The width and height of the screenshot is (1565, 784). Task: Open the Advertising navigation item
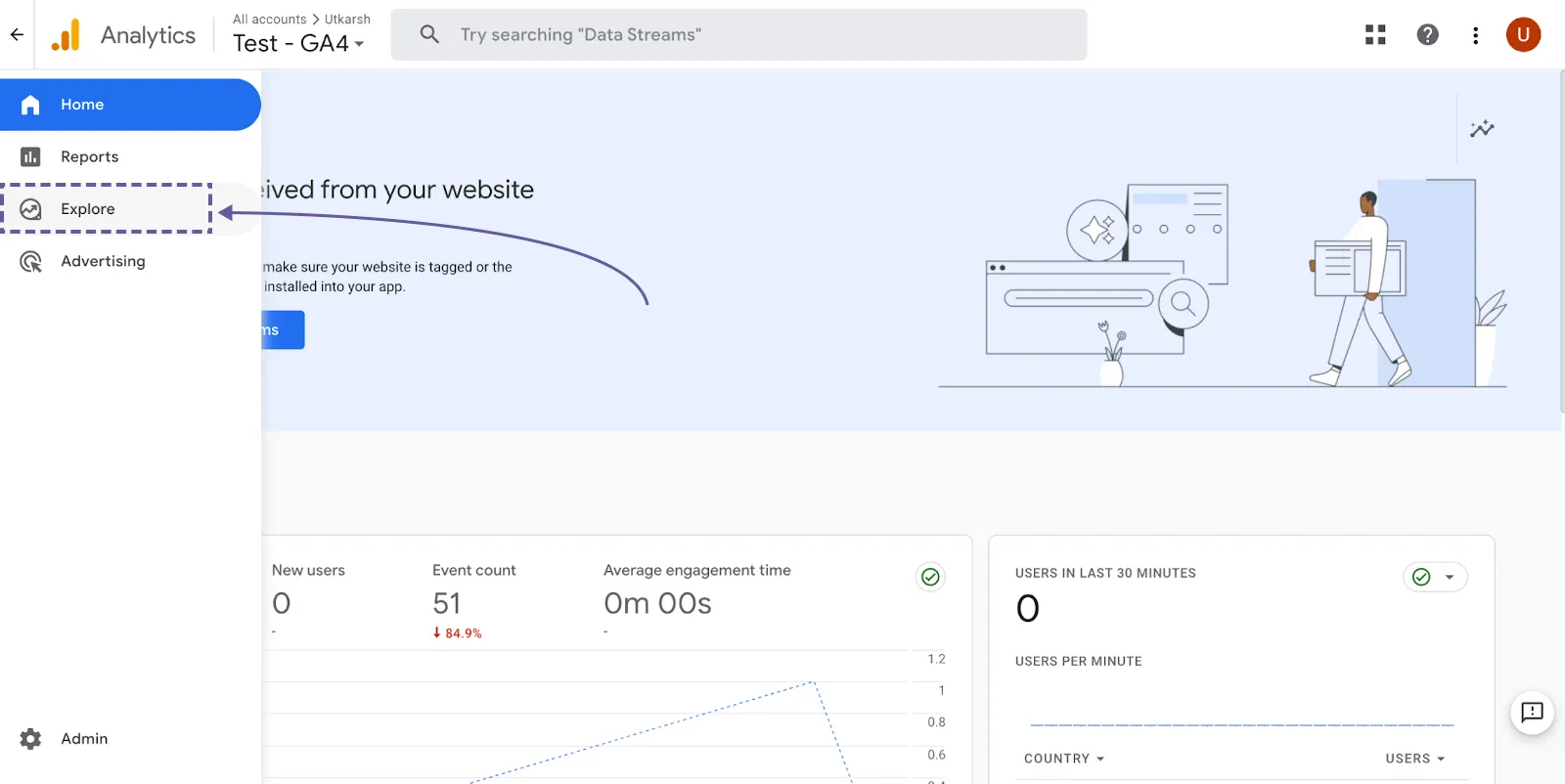coord(130,261)
